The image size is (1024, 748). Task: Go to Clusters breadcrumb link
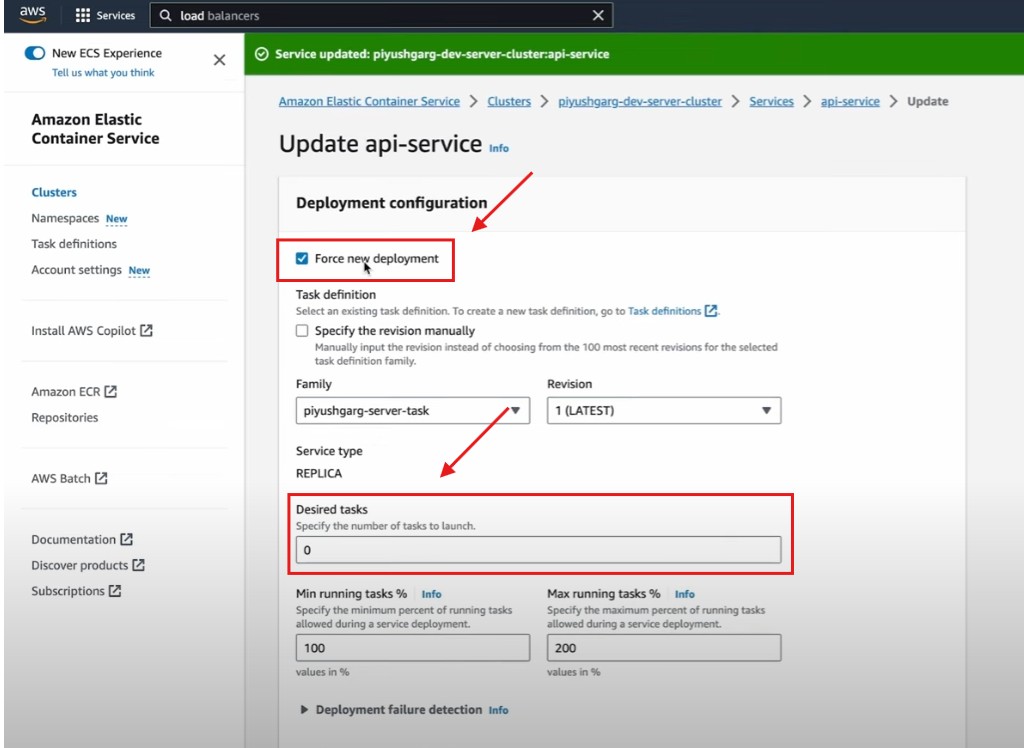coord(509,101)
